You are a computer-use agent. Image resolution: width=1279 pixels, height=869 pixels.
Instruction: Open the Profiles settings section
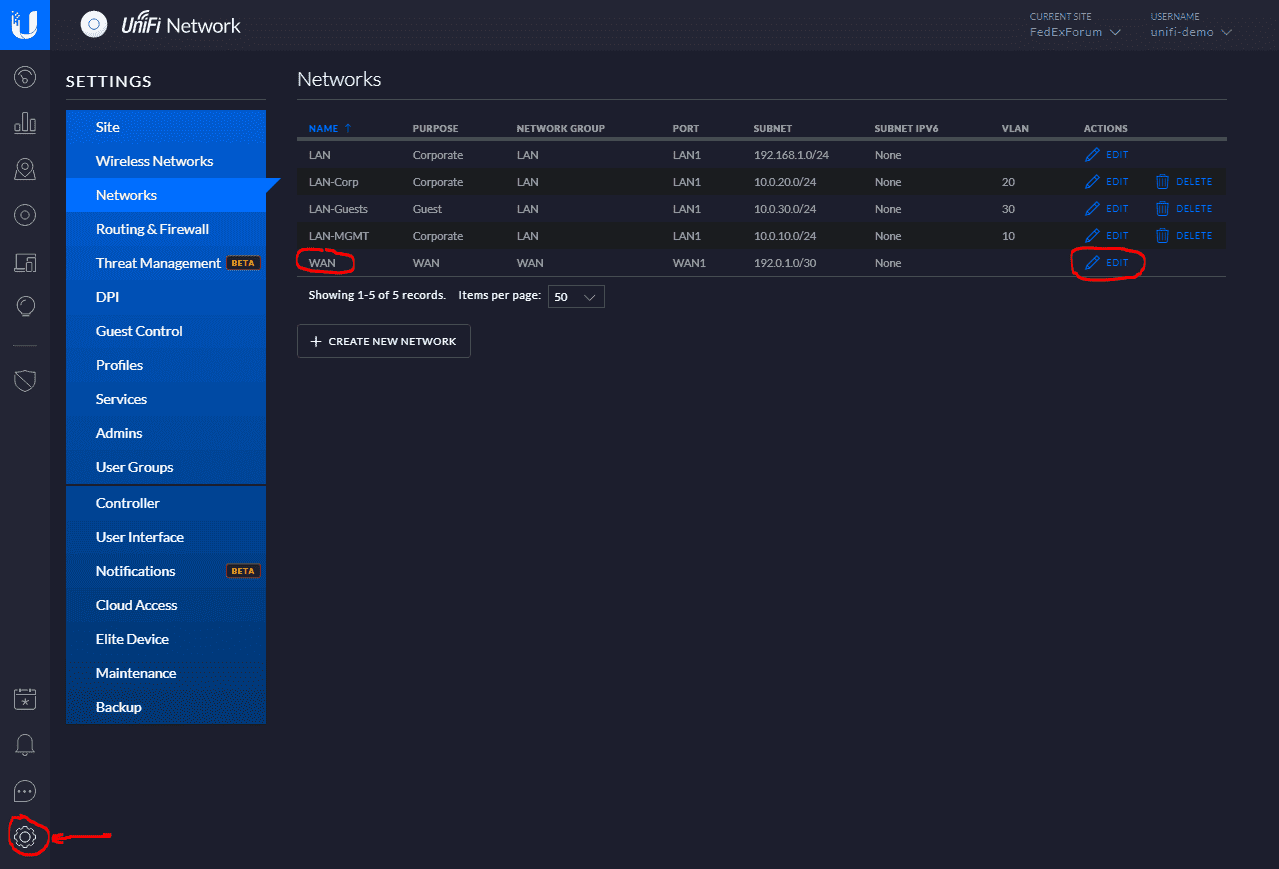coord(166,365)
